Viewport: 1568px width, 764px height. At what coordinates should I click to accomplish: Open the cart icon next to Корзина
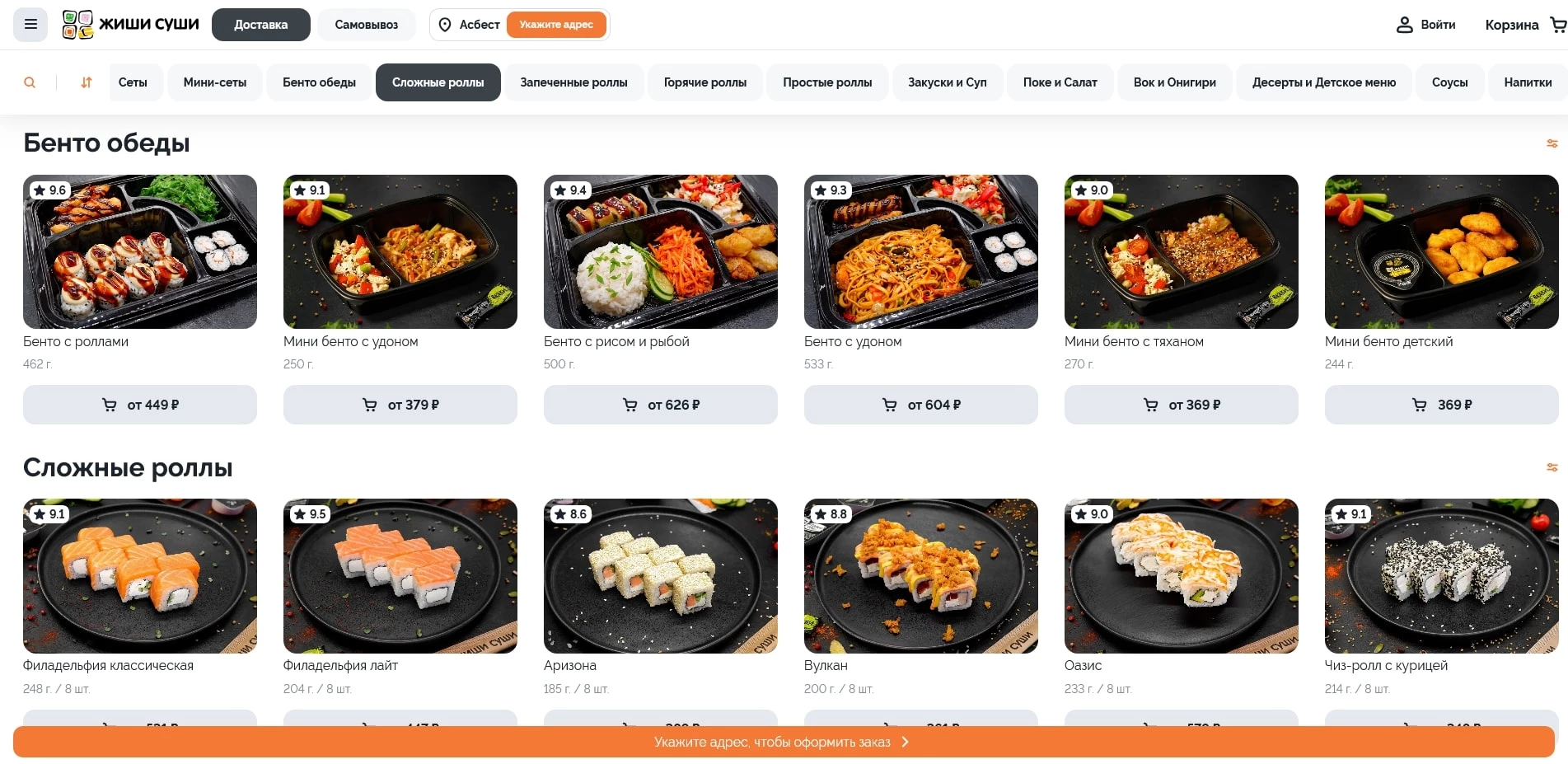click(x=1557, y=25)
